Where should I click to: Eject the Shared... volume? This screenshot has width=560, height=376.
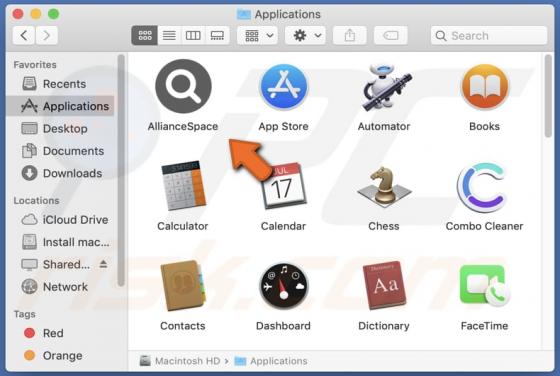pos(104,264)
